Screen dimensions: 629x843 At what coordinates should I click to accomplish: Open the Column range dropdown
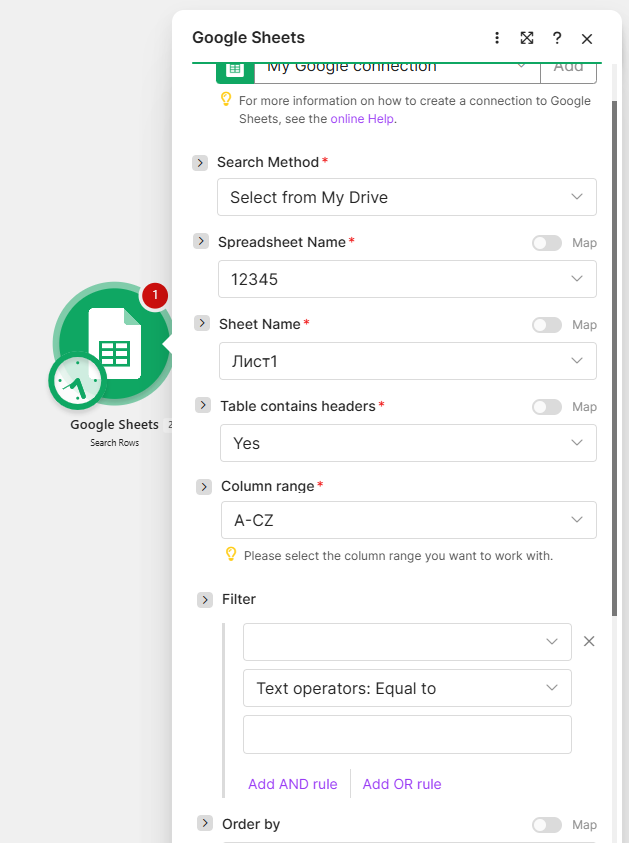tap(409, 520)
